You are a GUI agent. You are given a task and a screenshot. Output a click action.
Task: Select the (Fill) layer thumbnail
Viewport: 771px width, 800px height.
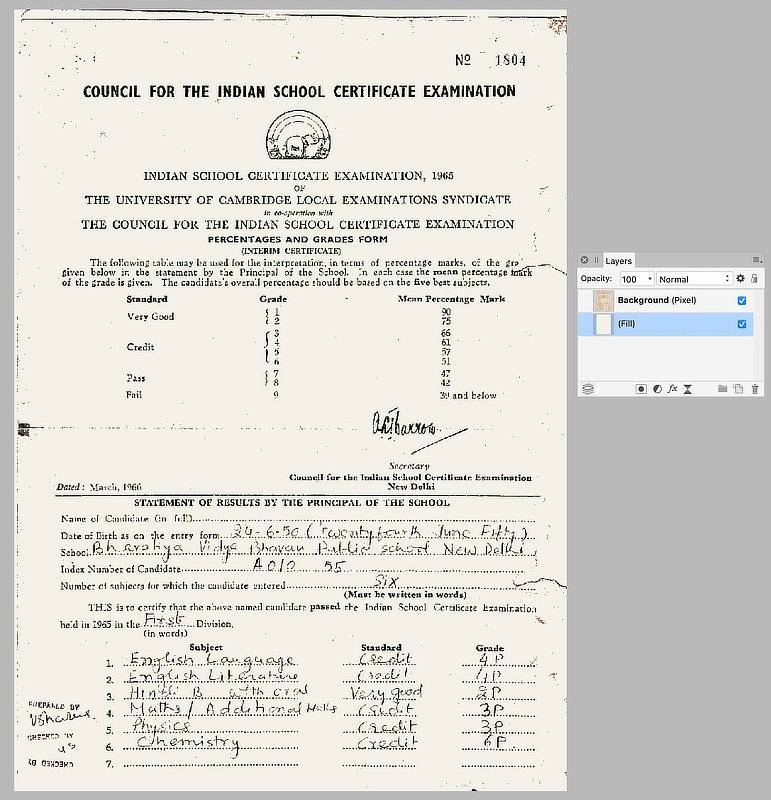point(603,324)
